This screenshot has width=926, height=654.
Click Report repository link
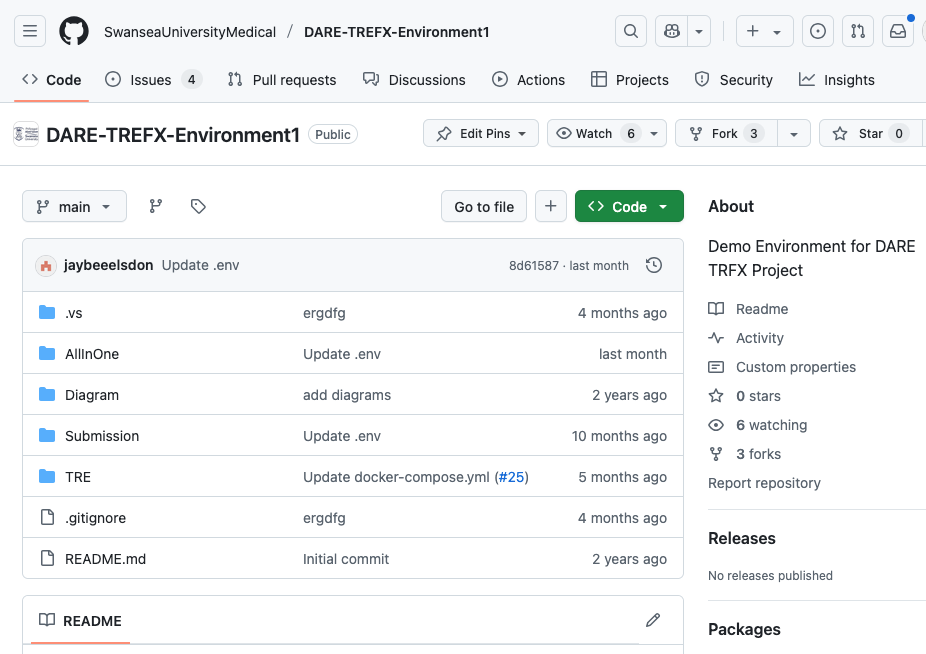coord(764,483)
